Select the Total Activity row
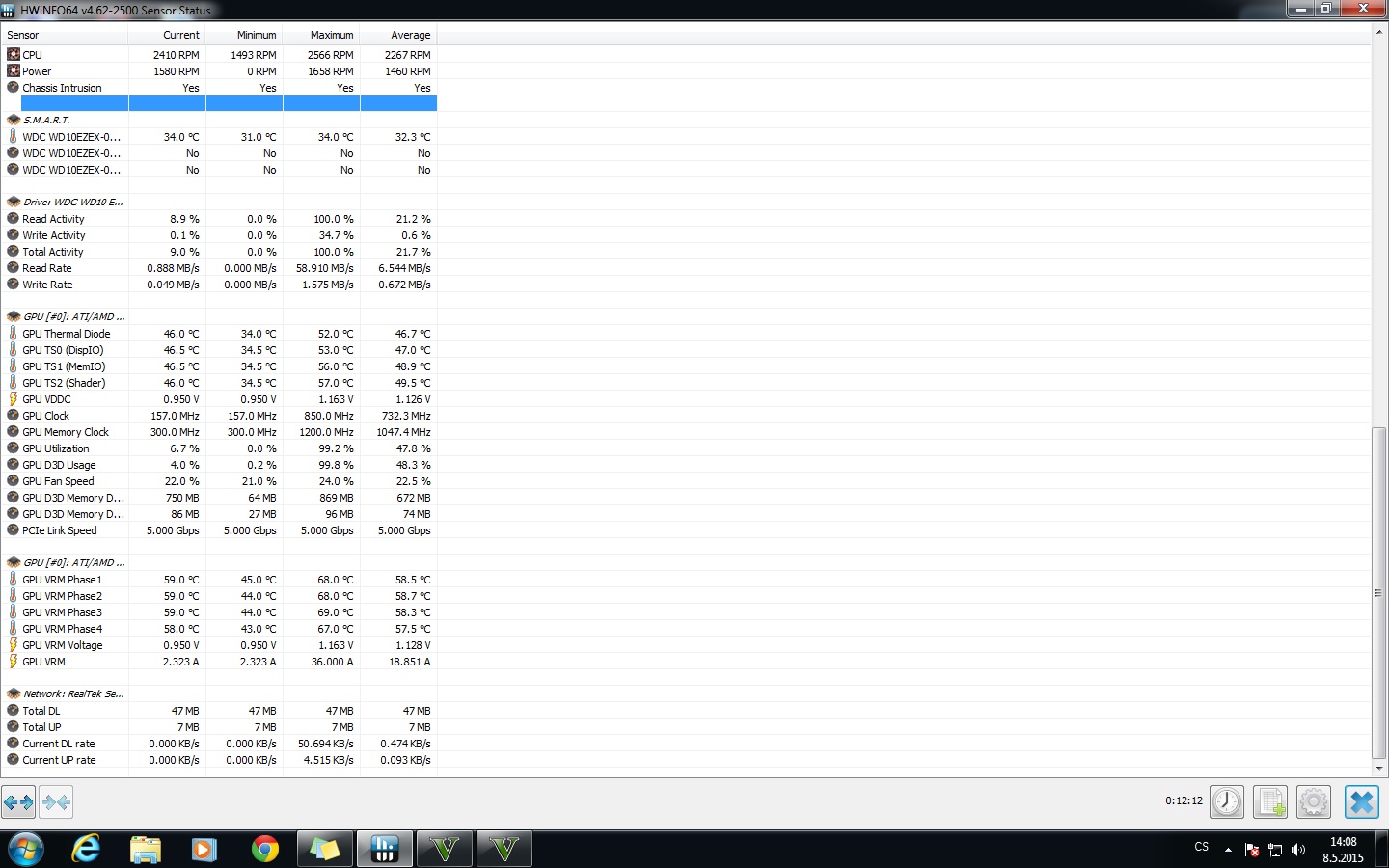 219,252
